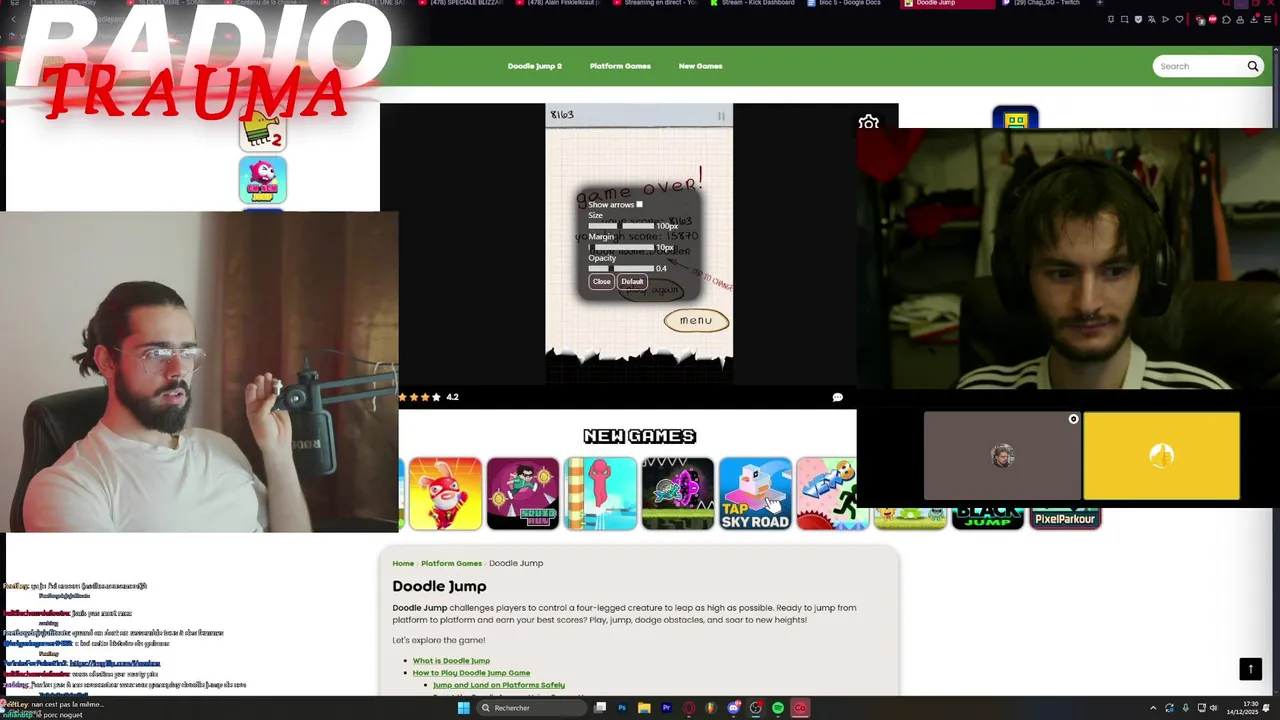
Task: Open Discord from the taskbar
Action: (x=733, y=708)
